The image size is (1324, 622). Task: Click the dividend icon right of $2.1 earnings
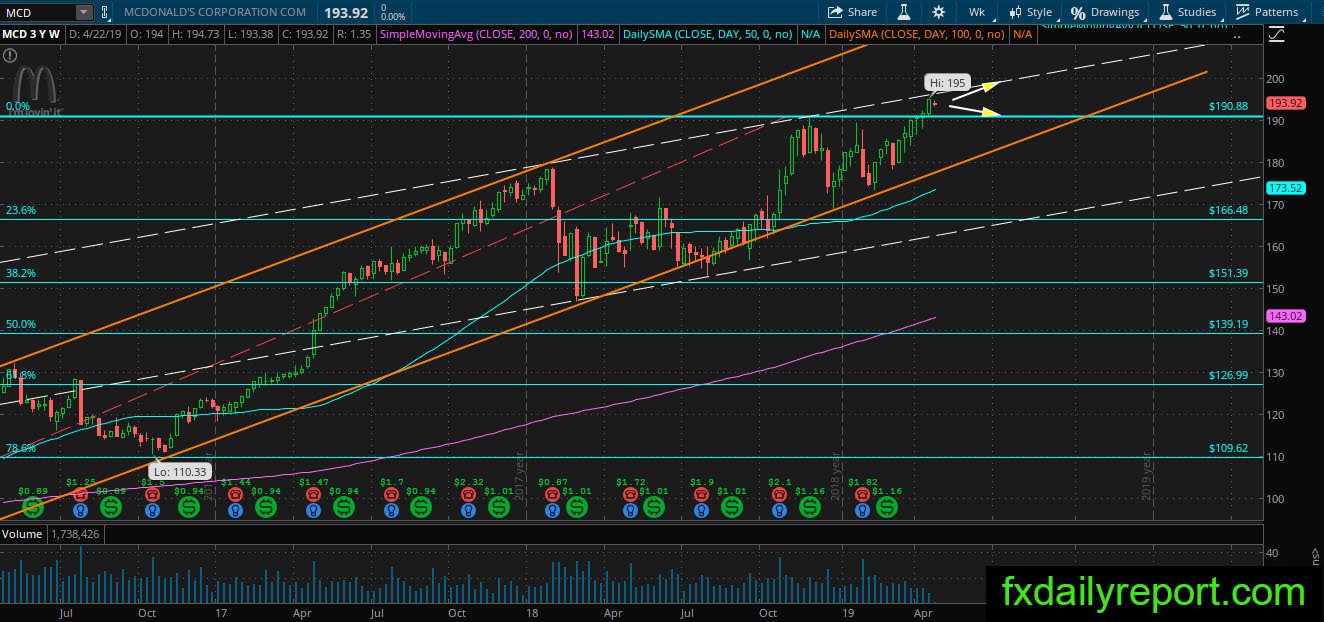click(811, 509)
